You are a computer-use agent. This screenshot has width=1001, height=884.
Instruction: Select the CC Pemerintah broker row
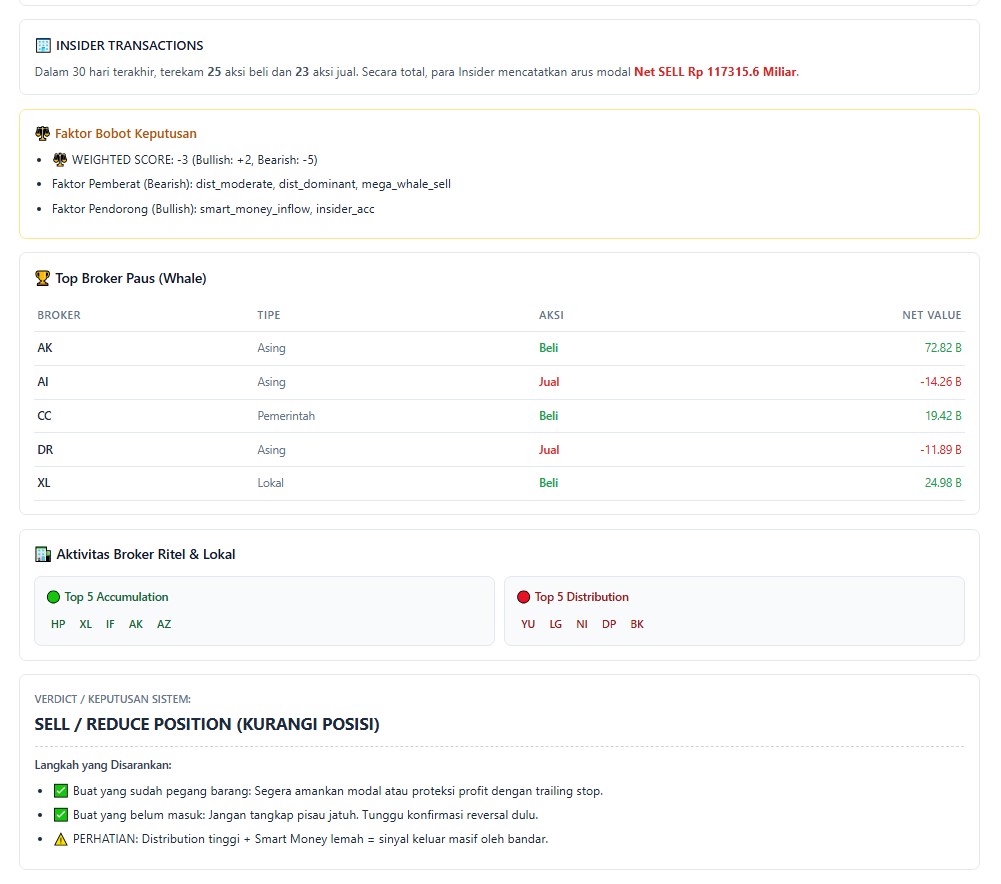499,416
